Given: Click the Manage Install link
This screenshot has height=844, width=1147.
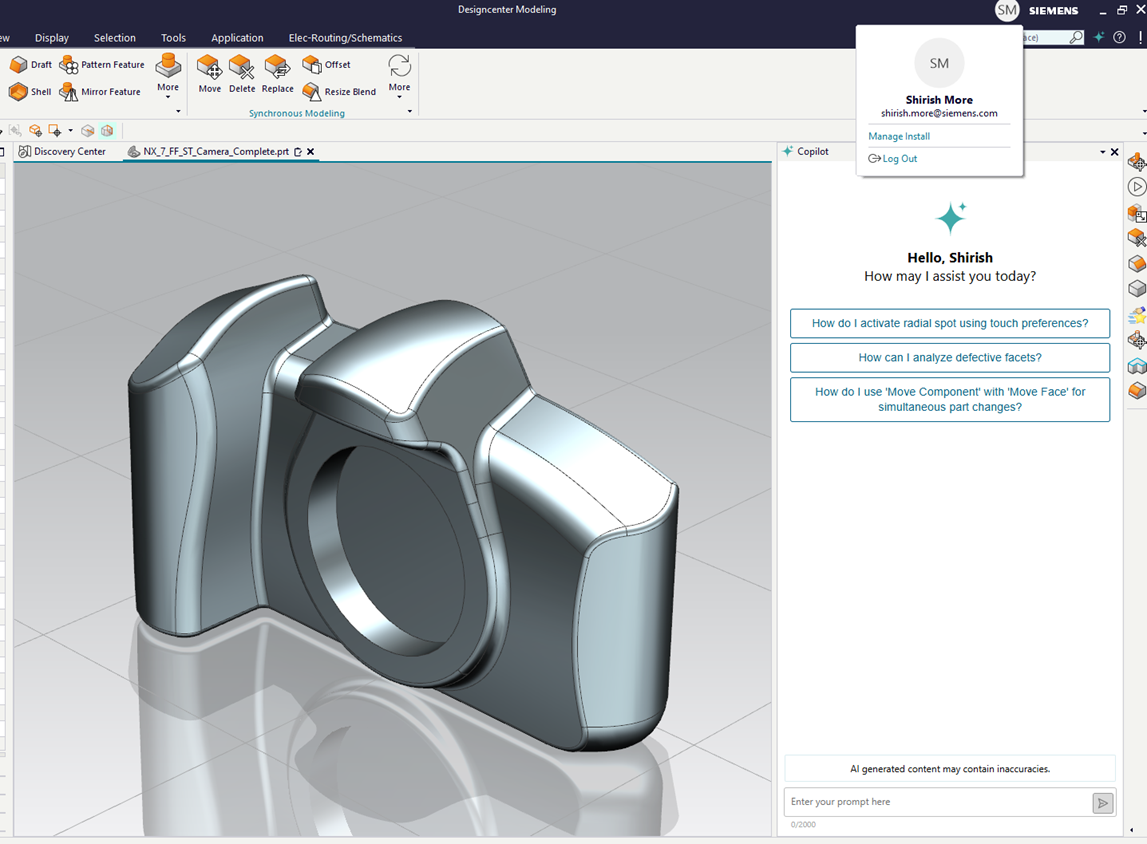Looking at the screenshot, I should click(x=899, y=136).
